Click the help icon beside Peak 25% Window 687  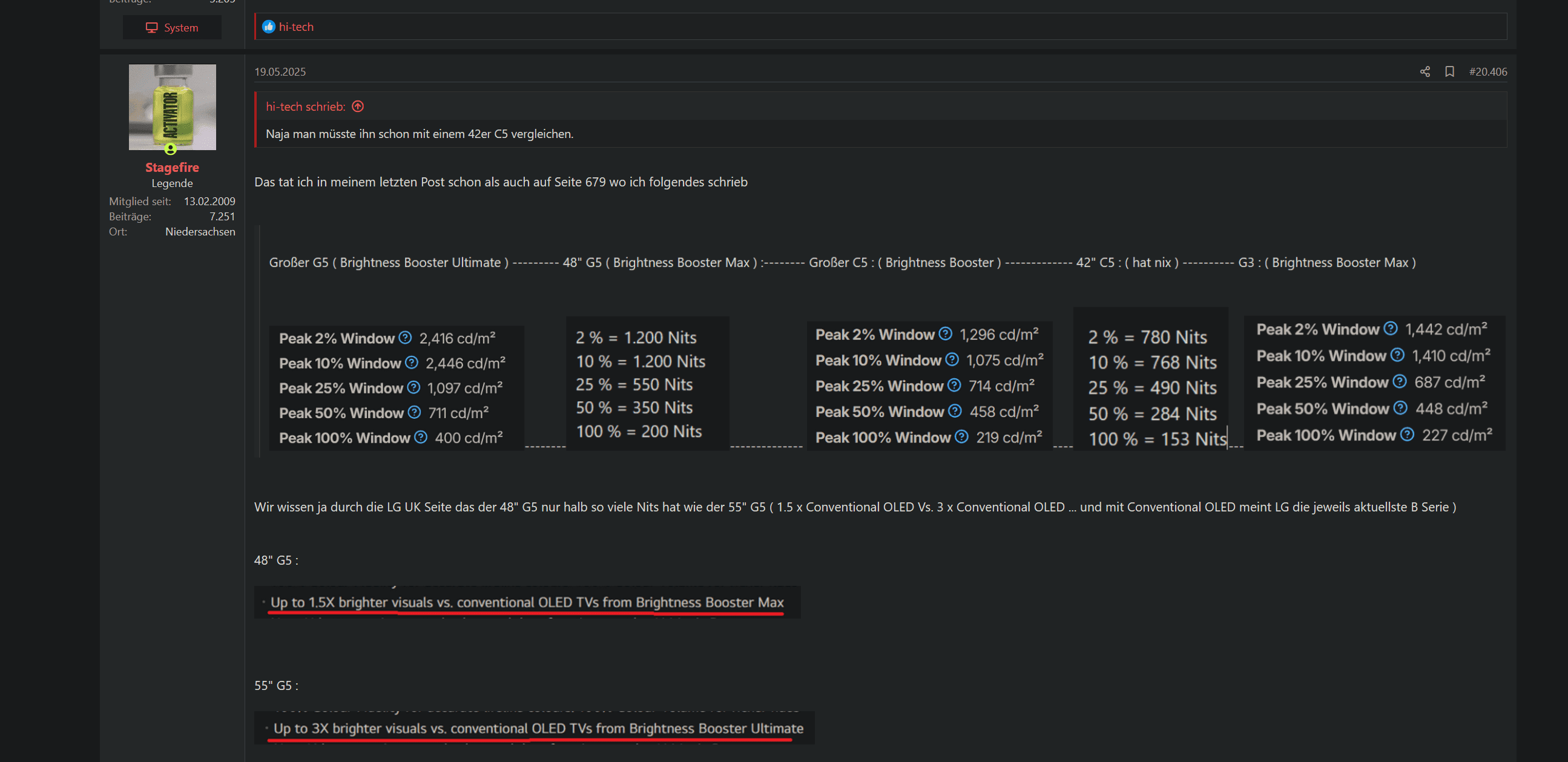point(1399,382)
